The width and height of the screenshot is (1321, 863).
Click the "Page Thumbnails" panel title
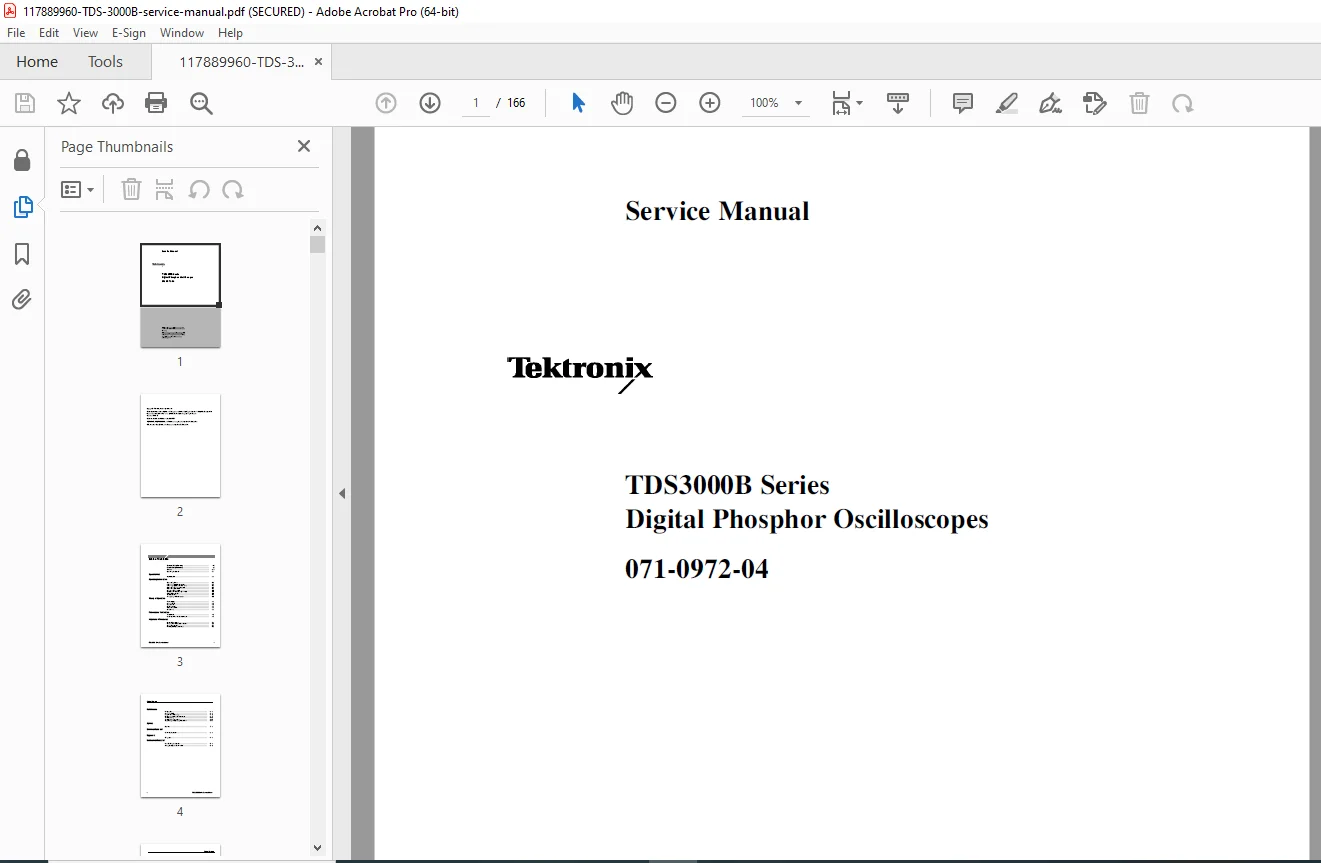(117, 146)
